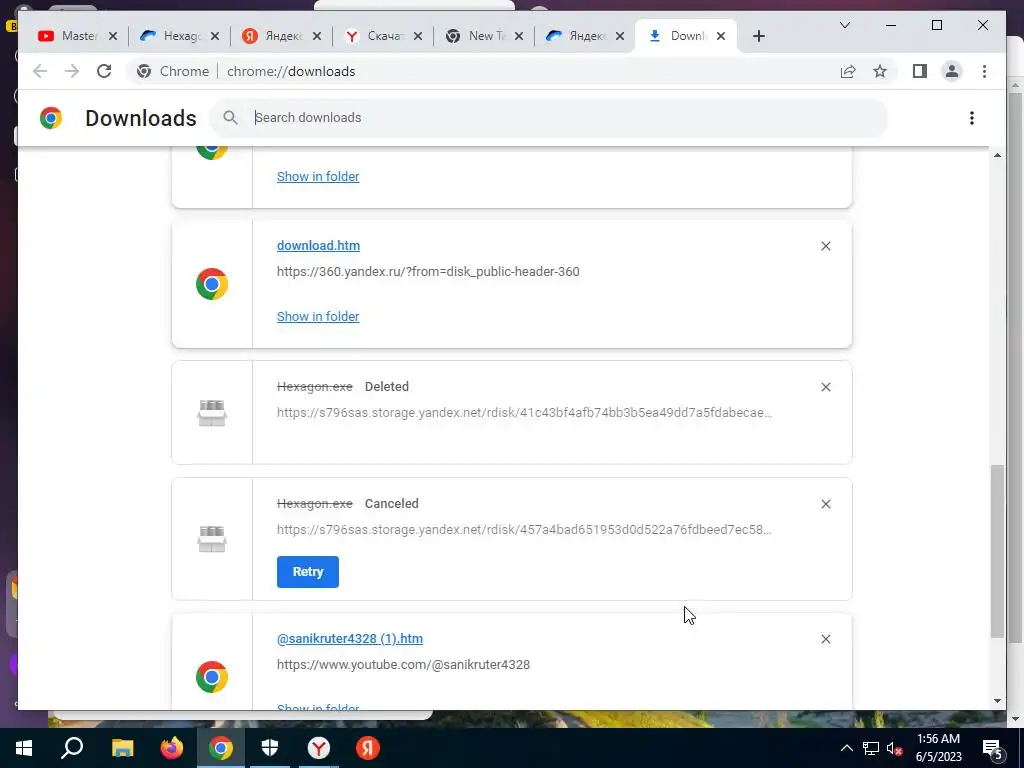Open Chrome side panel icon
The width and height of the screenshot is (1024, 768).
(920, 71)
